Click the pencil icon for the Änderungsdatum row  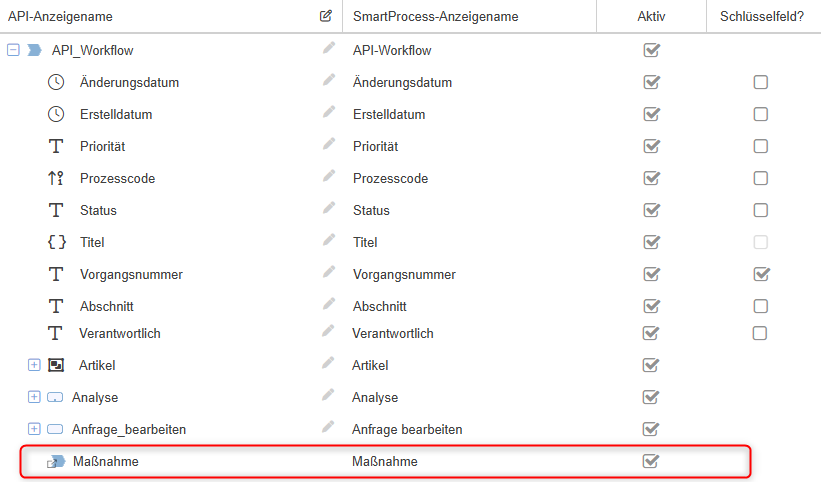click(328, 81)
